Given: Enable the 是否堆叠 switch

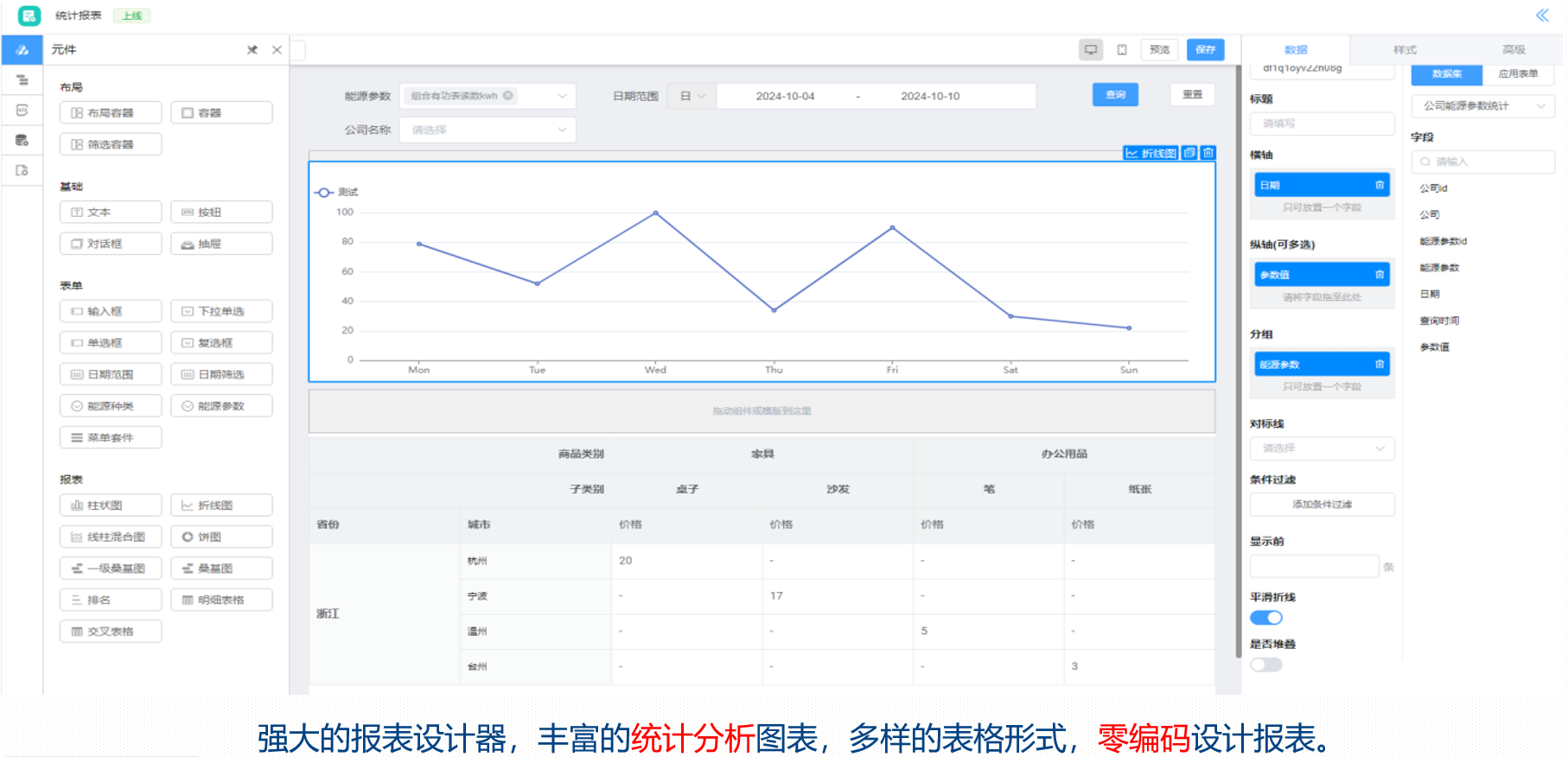Looking at the screenshot, I should (x=1266, y=665).
